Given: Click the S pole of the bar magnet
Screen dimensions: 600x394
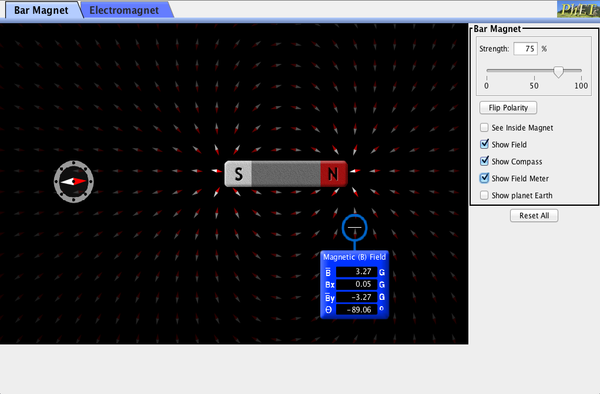Looking at the screenshot, I should tap(238, 174).
